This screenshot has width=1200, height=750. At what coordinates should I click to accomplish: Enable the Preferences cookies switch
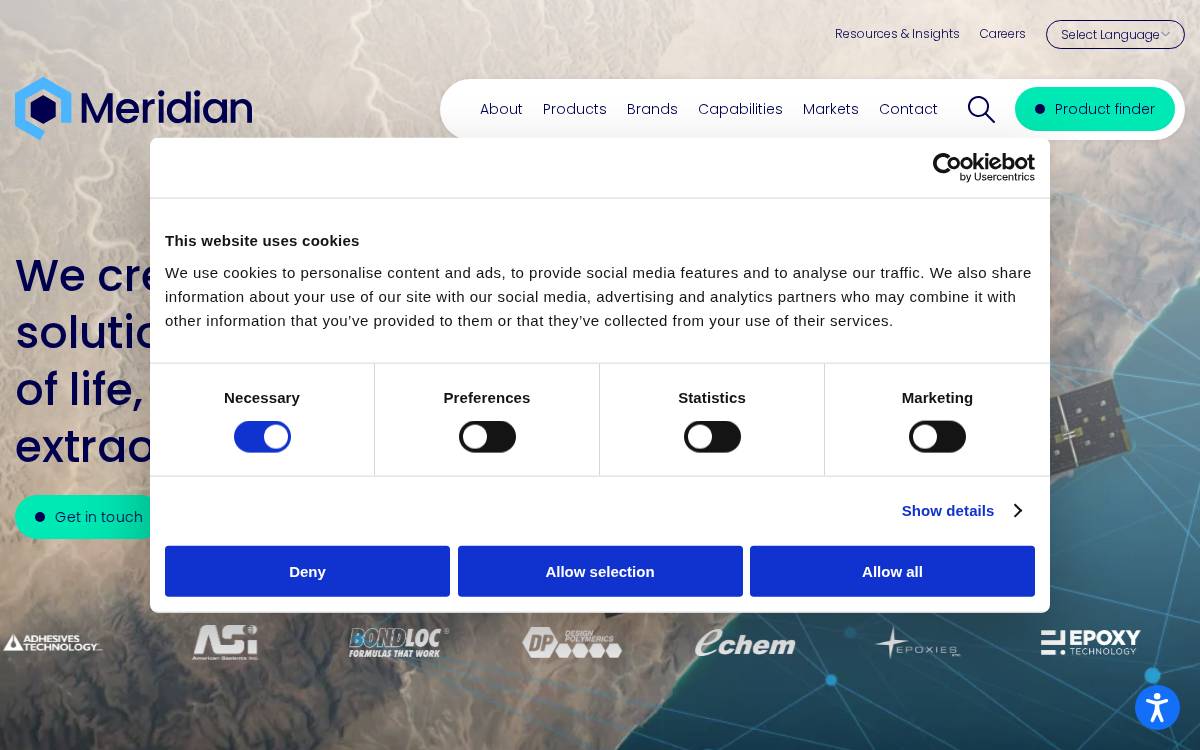coord(487,437)
